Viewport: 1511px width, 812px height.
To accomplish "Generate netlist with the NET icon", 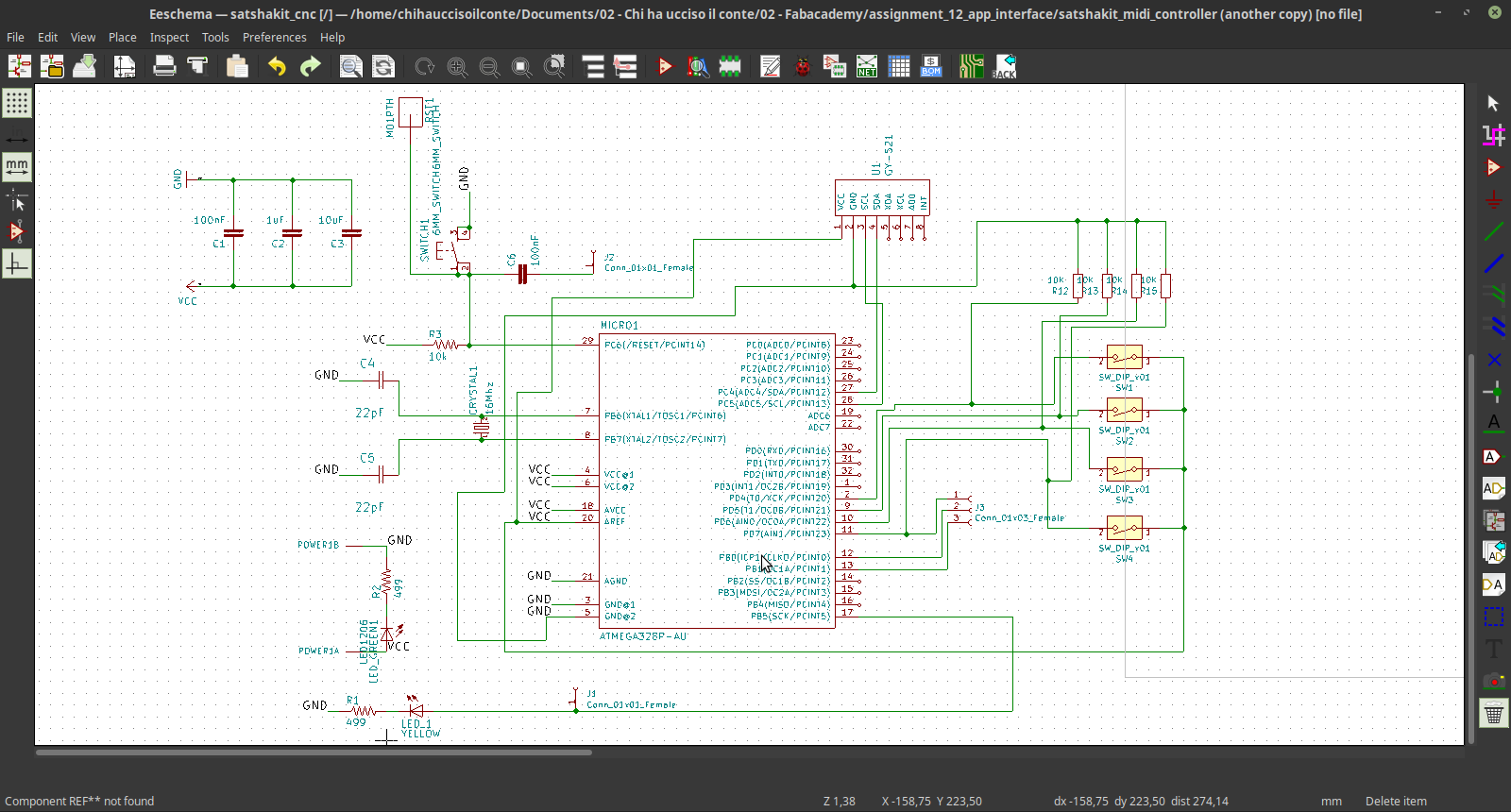I will point(867,66).
